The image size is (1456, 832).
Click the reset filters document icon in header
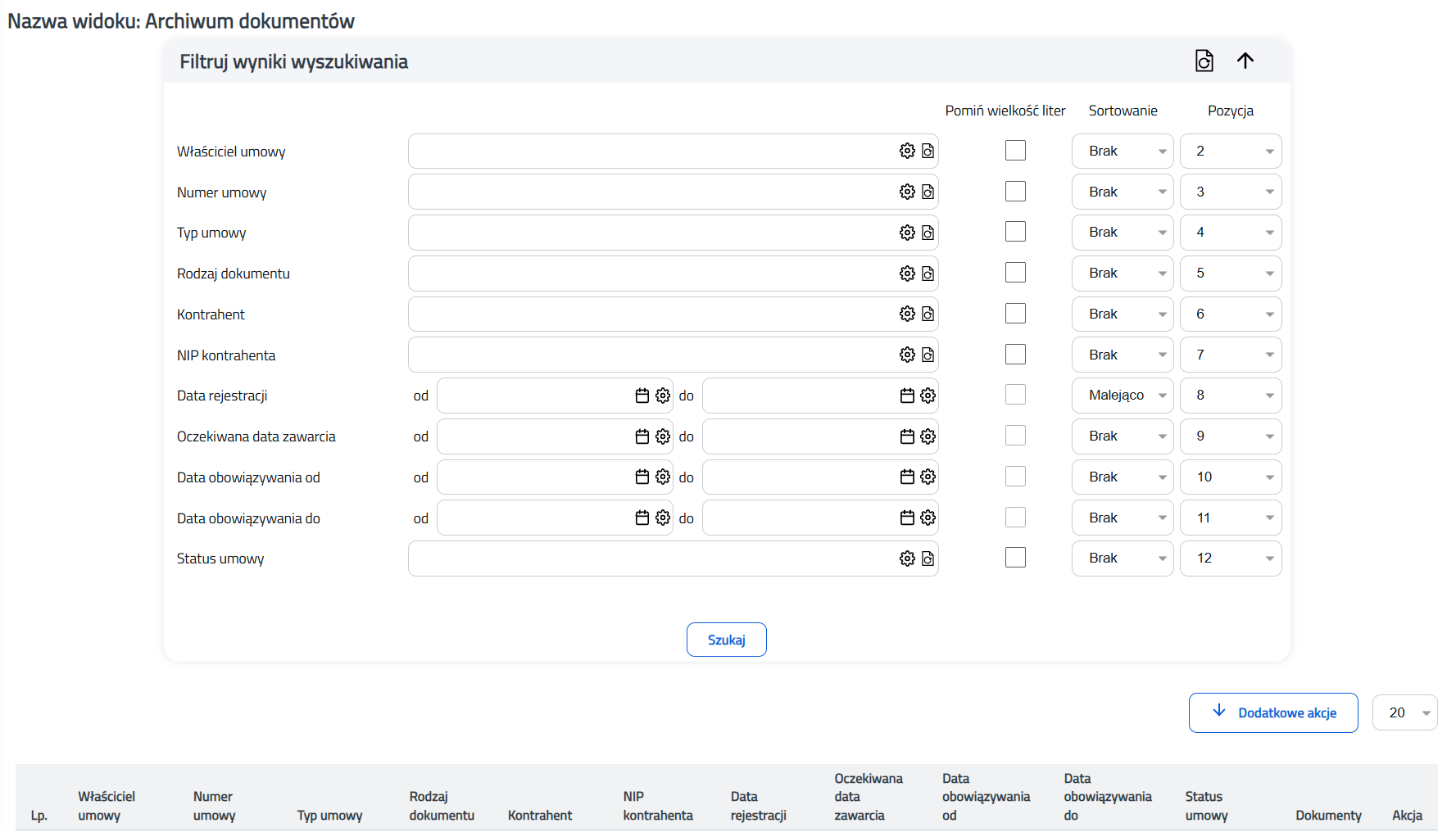pos(1204,61)
